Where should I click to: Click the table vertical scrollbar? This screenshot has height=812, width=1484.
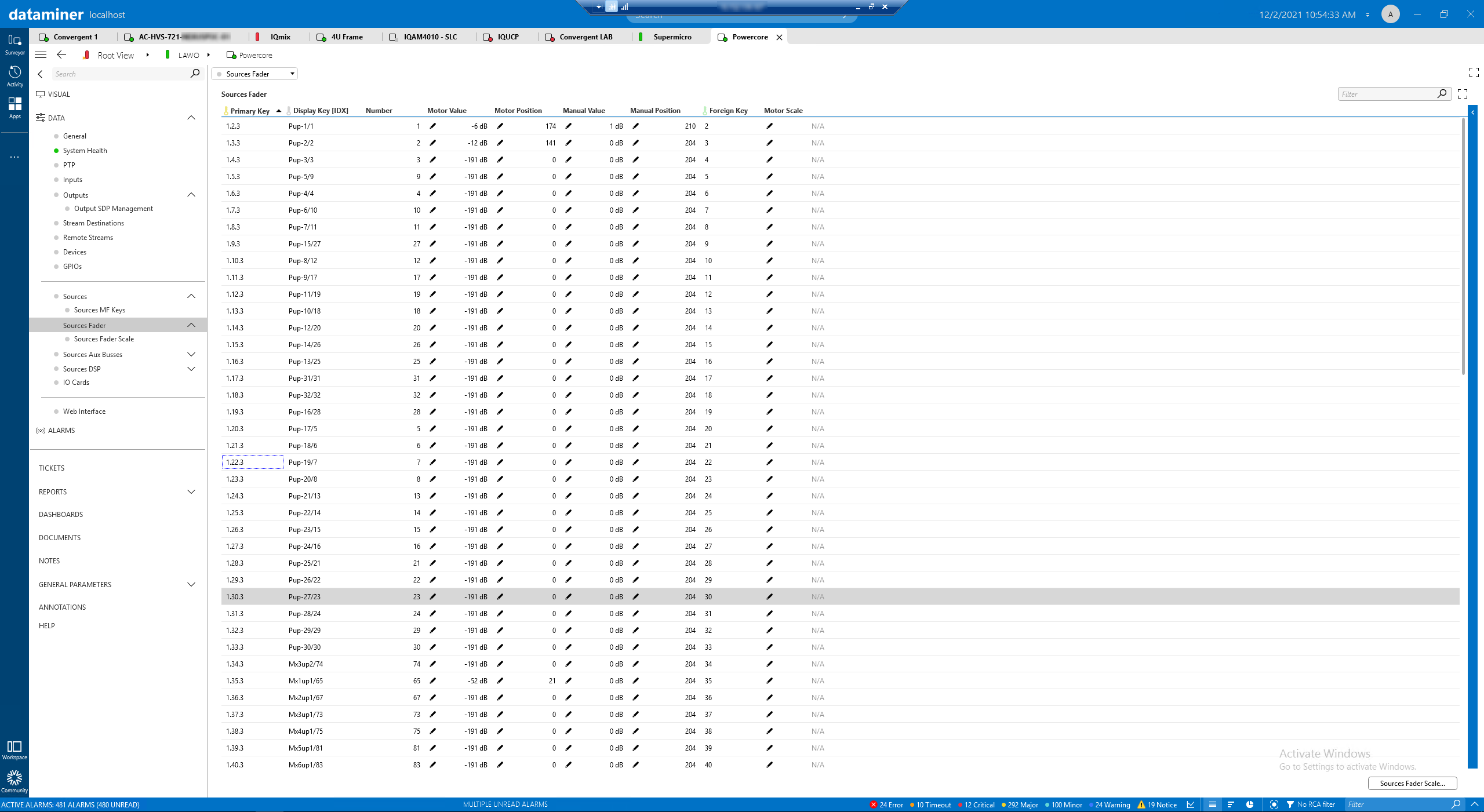[1463, 247]
